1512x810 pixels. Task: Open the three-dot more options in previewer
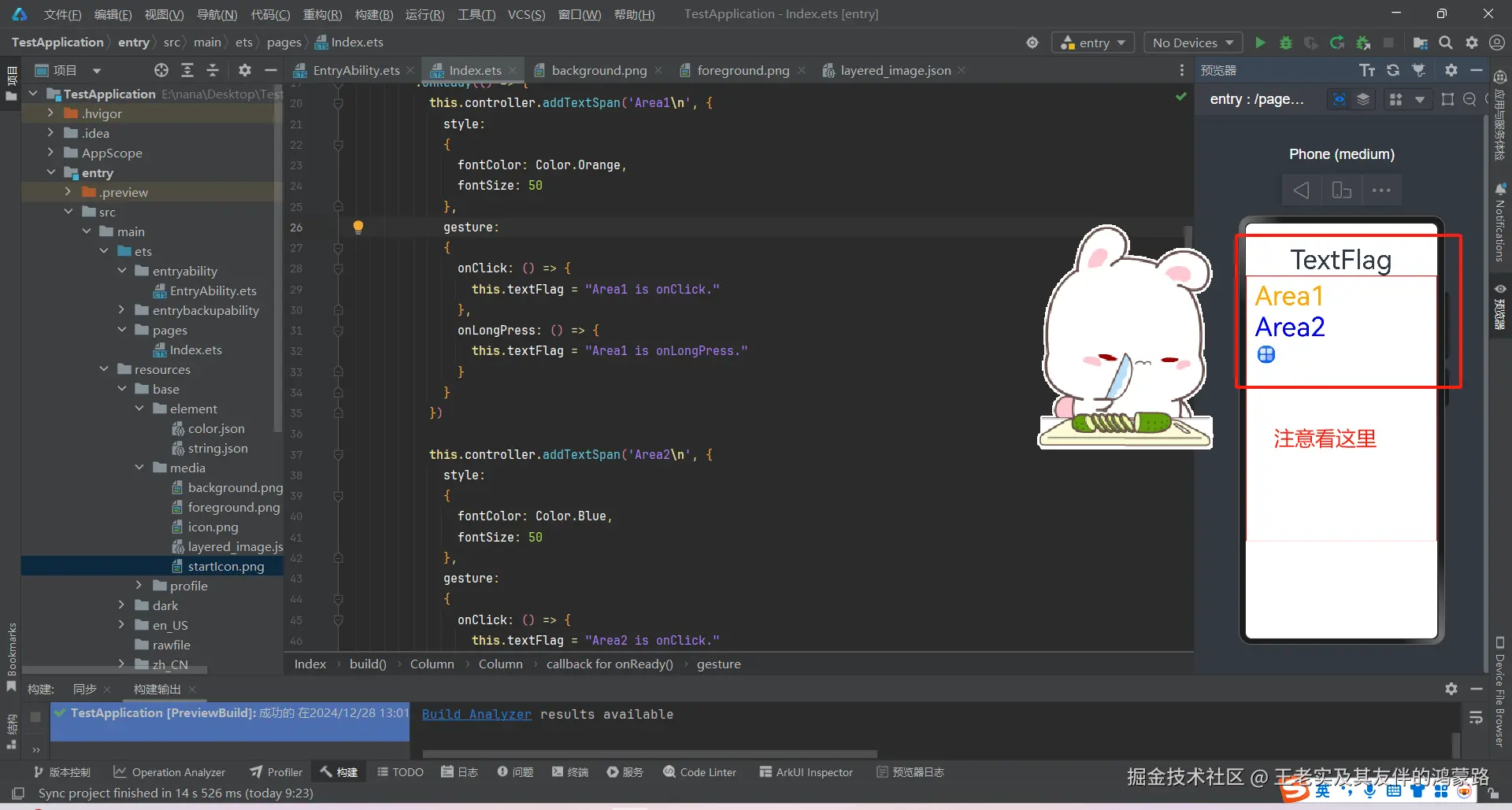pyautogui.click(x=1381, y=190)
